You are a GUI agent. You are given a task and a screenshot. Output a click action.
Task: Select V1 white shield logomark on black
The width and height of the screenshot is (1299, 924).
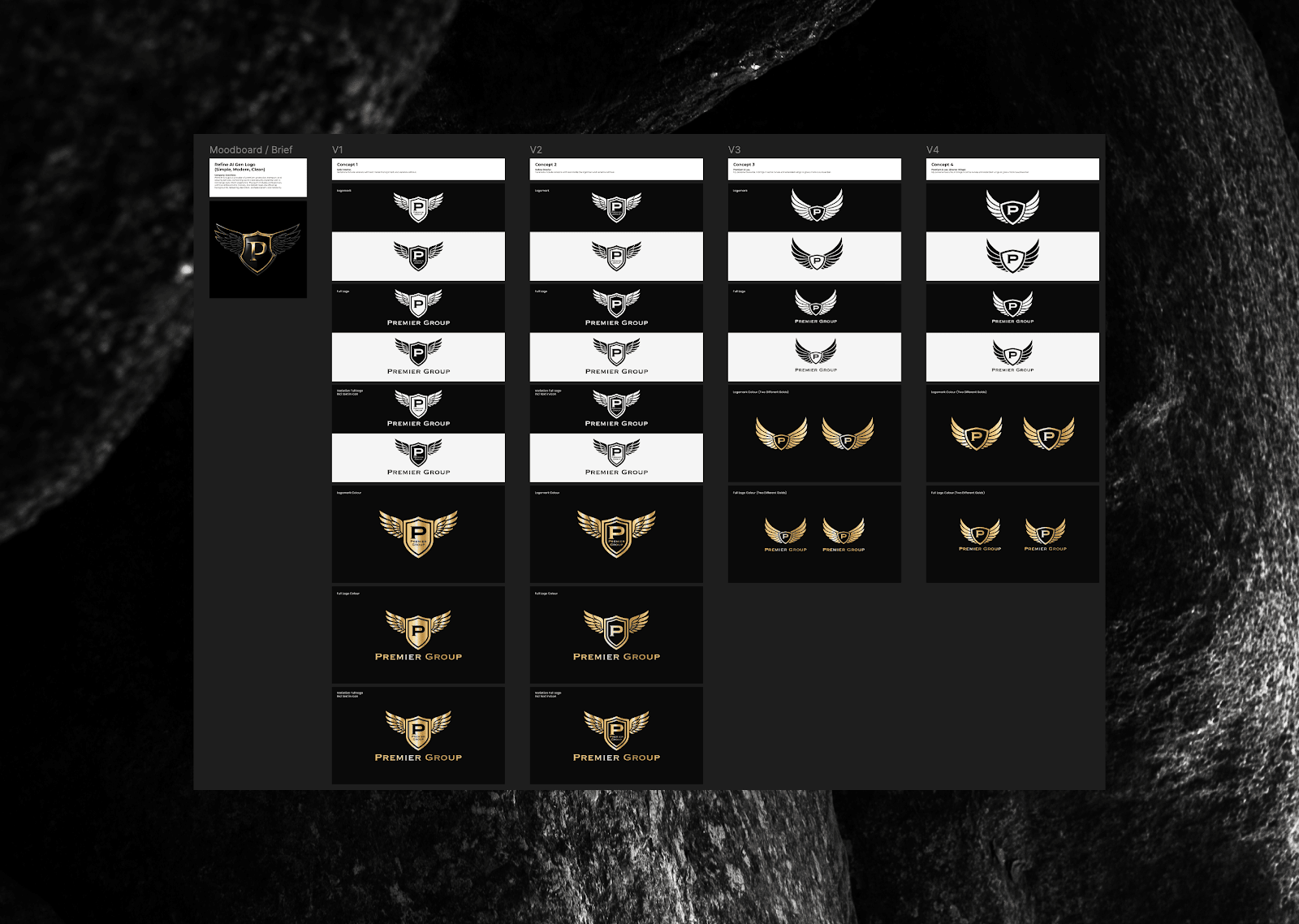coord(418,207)
